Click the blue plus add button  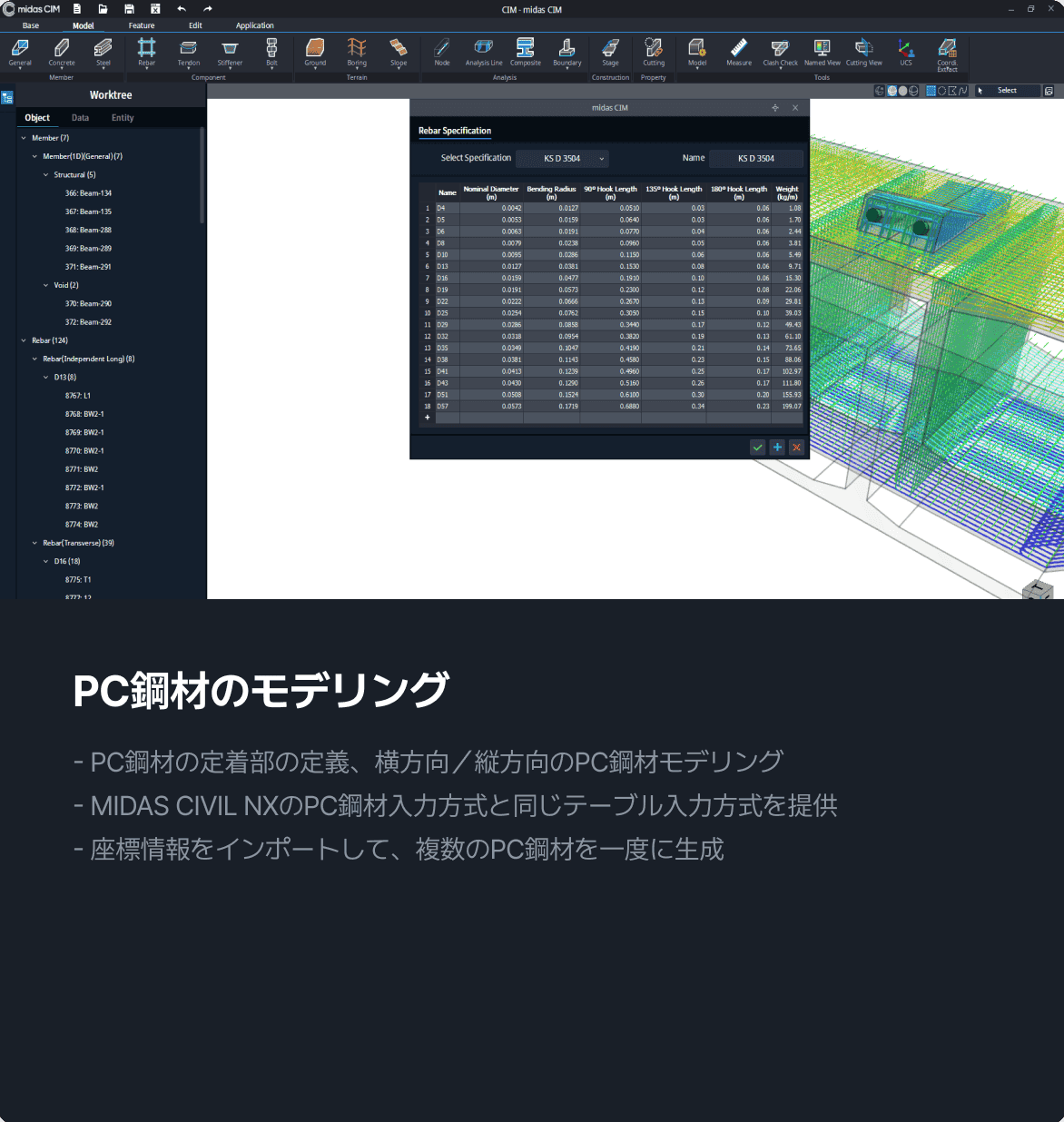tap(777, 447)
